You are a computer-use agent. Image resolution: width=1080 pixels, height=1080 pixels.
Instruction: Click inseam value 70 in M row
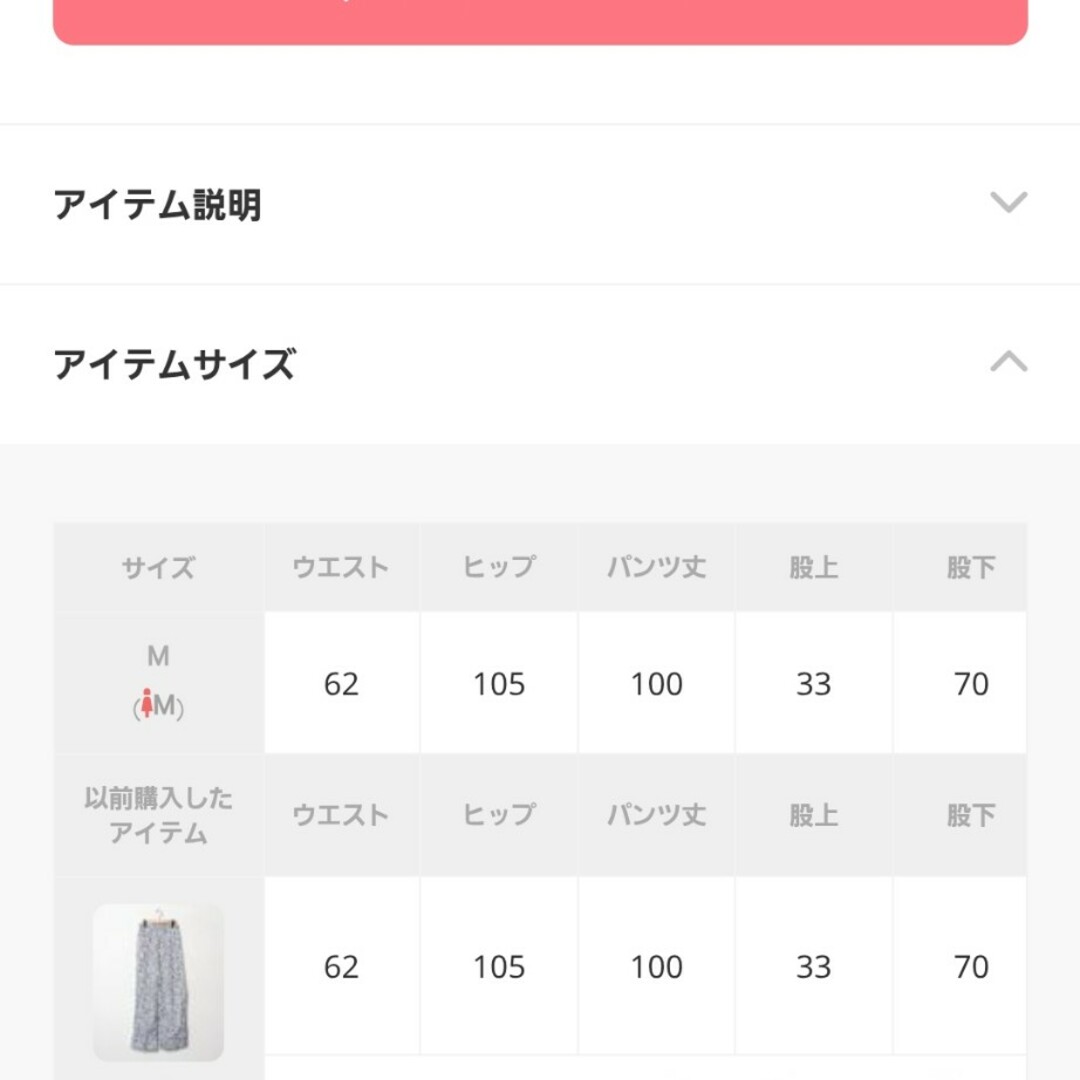pos(971,684)
